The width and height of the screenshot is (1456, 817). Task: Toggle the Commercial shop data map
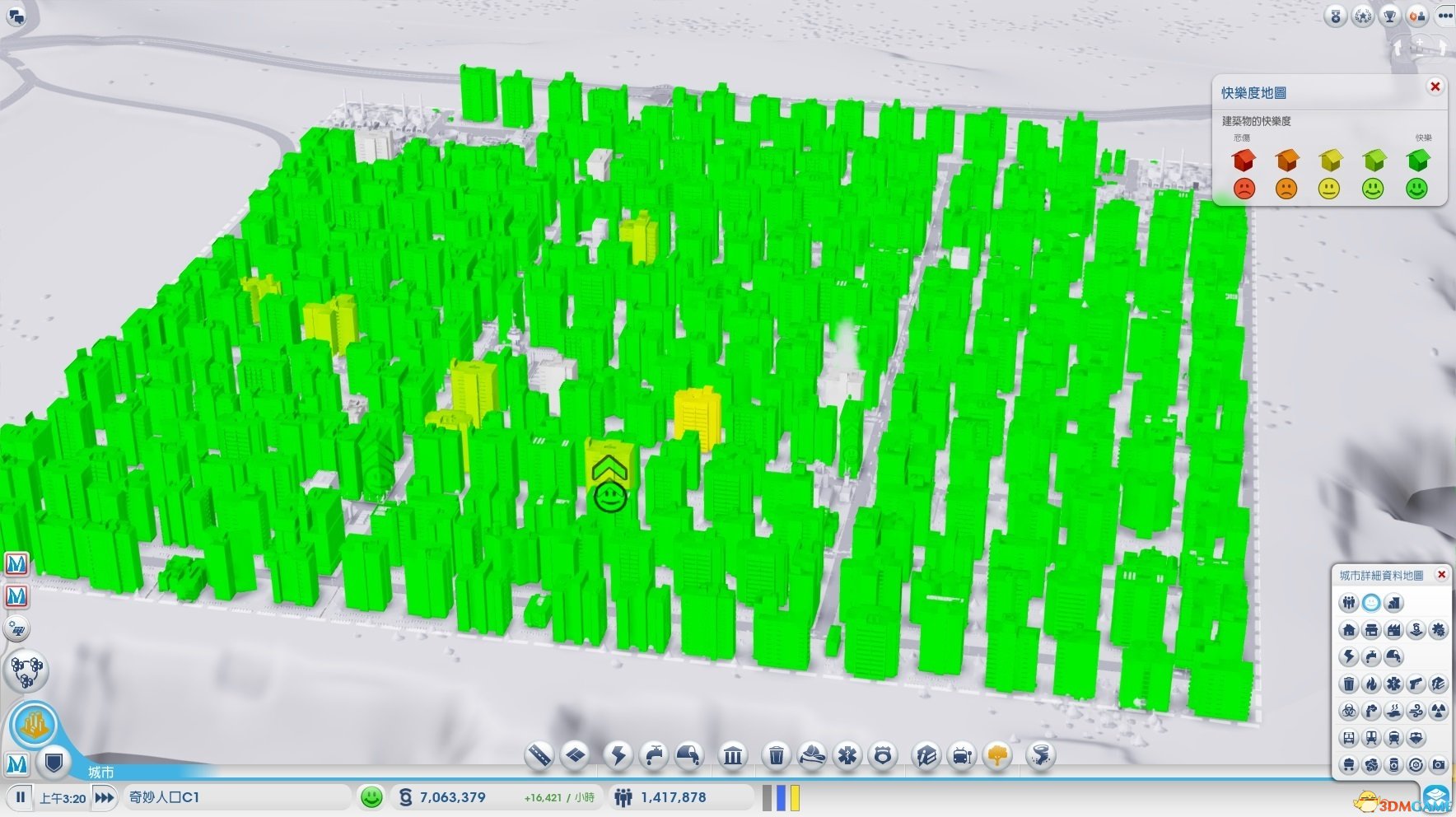pos(1370,630)
